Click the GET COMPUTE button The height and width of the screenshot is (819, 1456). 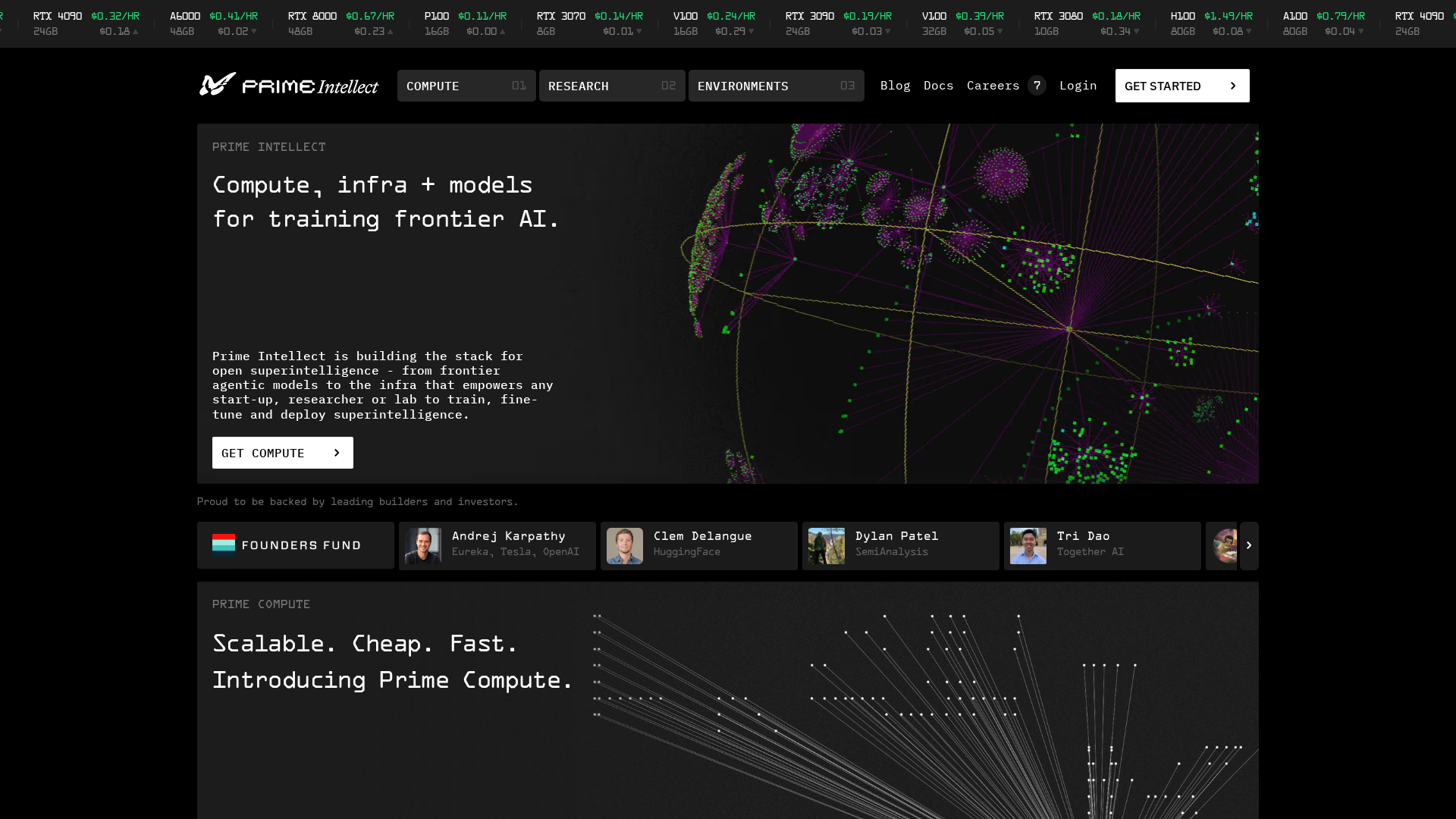(x=282, y=453)
